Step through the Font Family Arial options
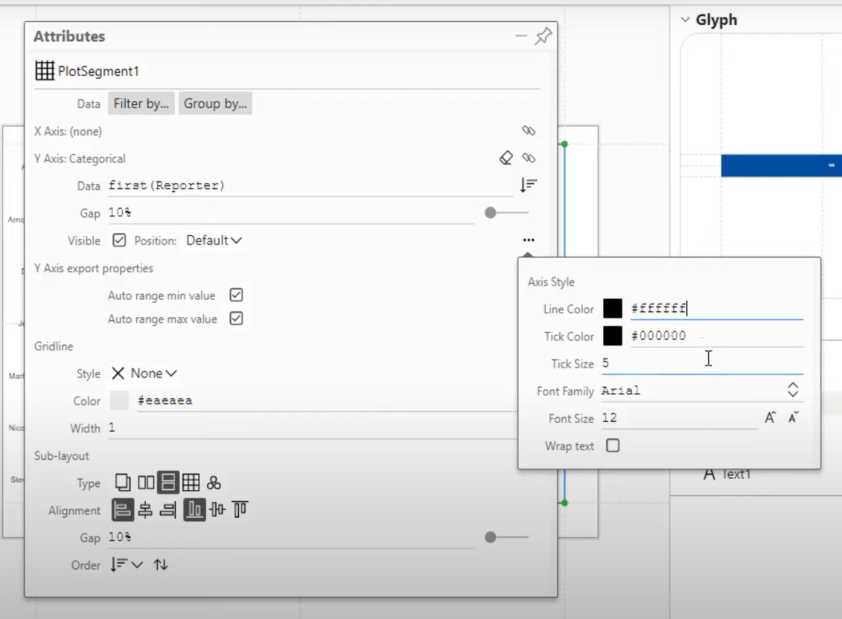This screenshot has height=619, width=842. pos(793,390)
